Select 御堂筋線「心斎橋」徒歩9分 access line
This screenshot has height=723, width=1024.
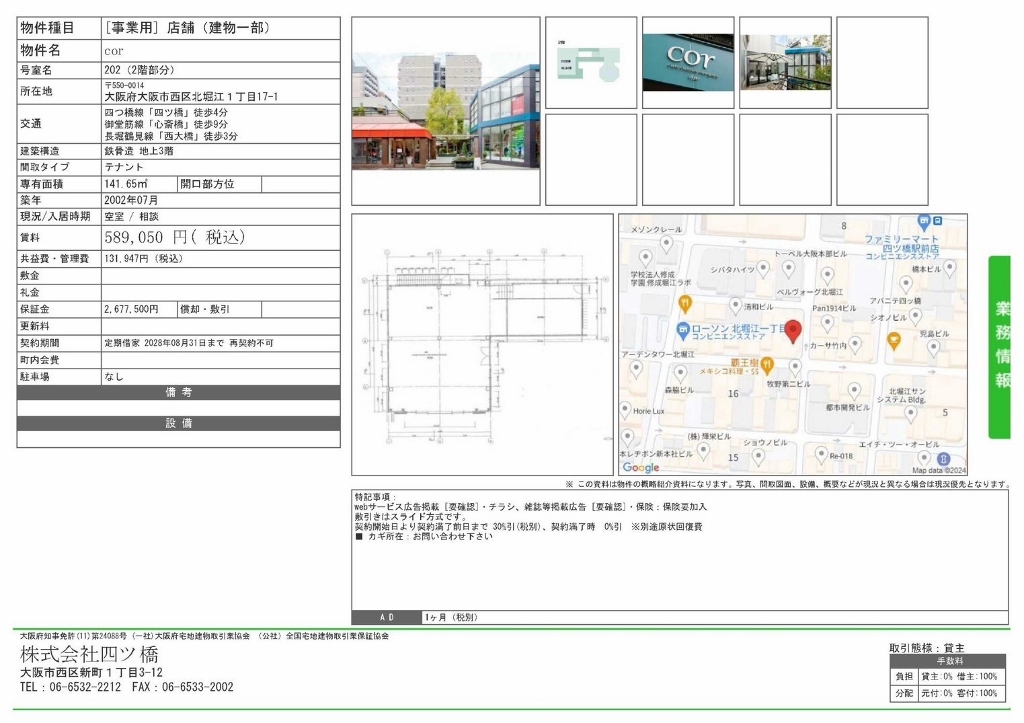click(x=166, y=124)
